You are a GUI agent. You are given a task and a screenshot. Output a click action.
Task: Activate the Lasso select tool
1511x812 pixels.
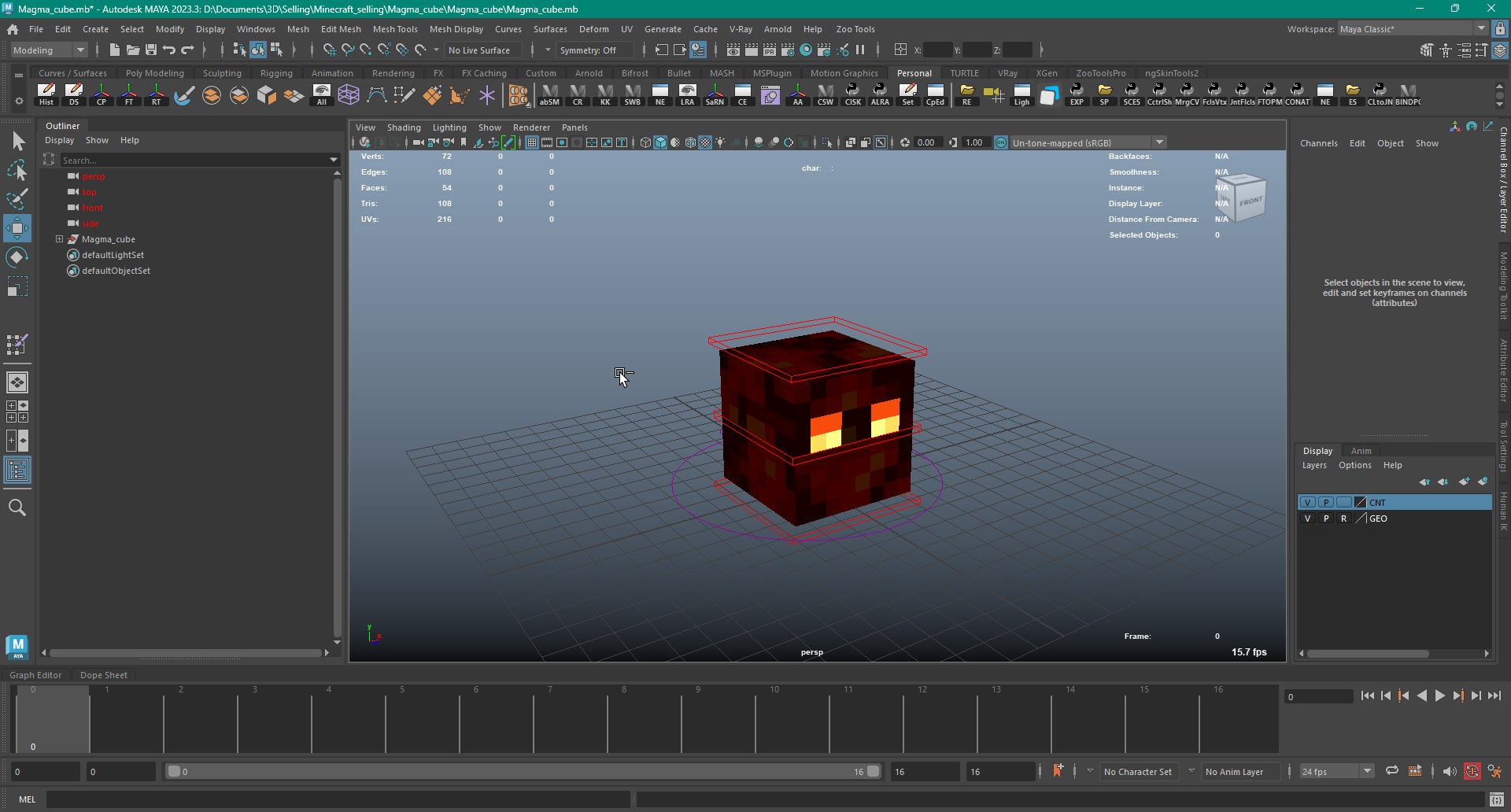pos(17,170)
